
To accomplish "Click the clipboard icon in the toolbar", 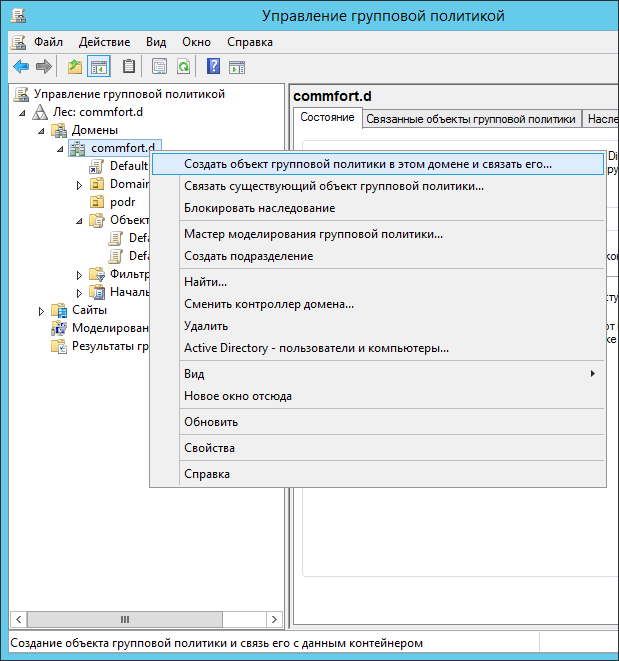I will pyautogui.click(x=128, y=67).
